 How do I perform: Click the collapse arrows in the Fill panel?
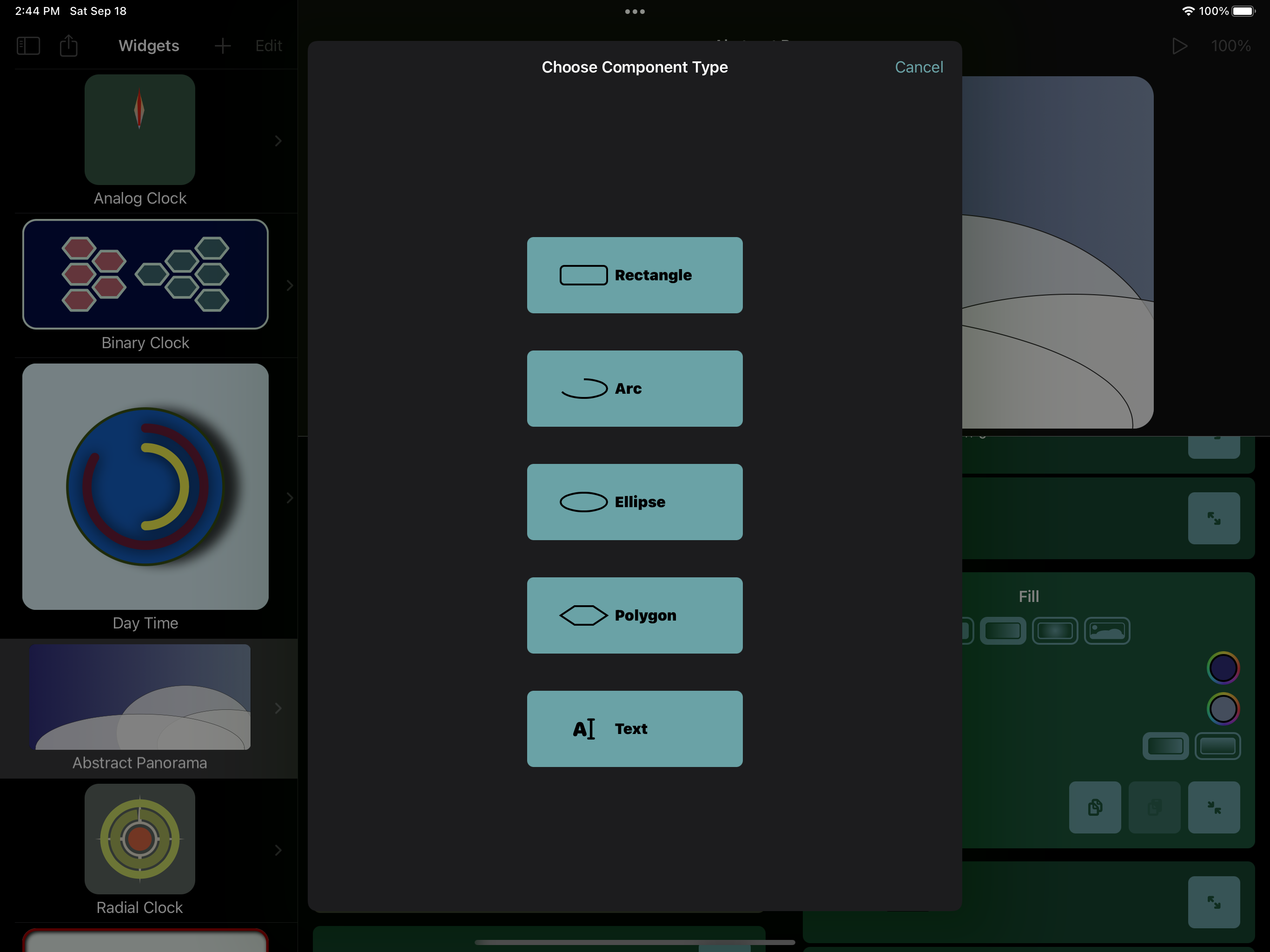[x=1213, y=807]
